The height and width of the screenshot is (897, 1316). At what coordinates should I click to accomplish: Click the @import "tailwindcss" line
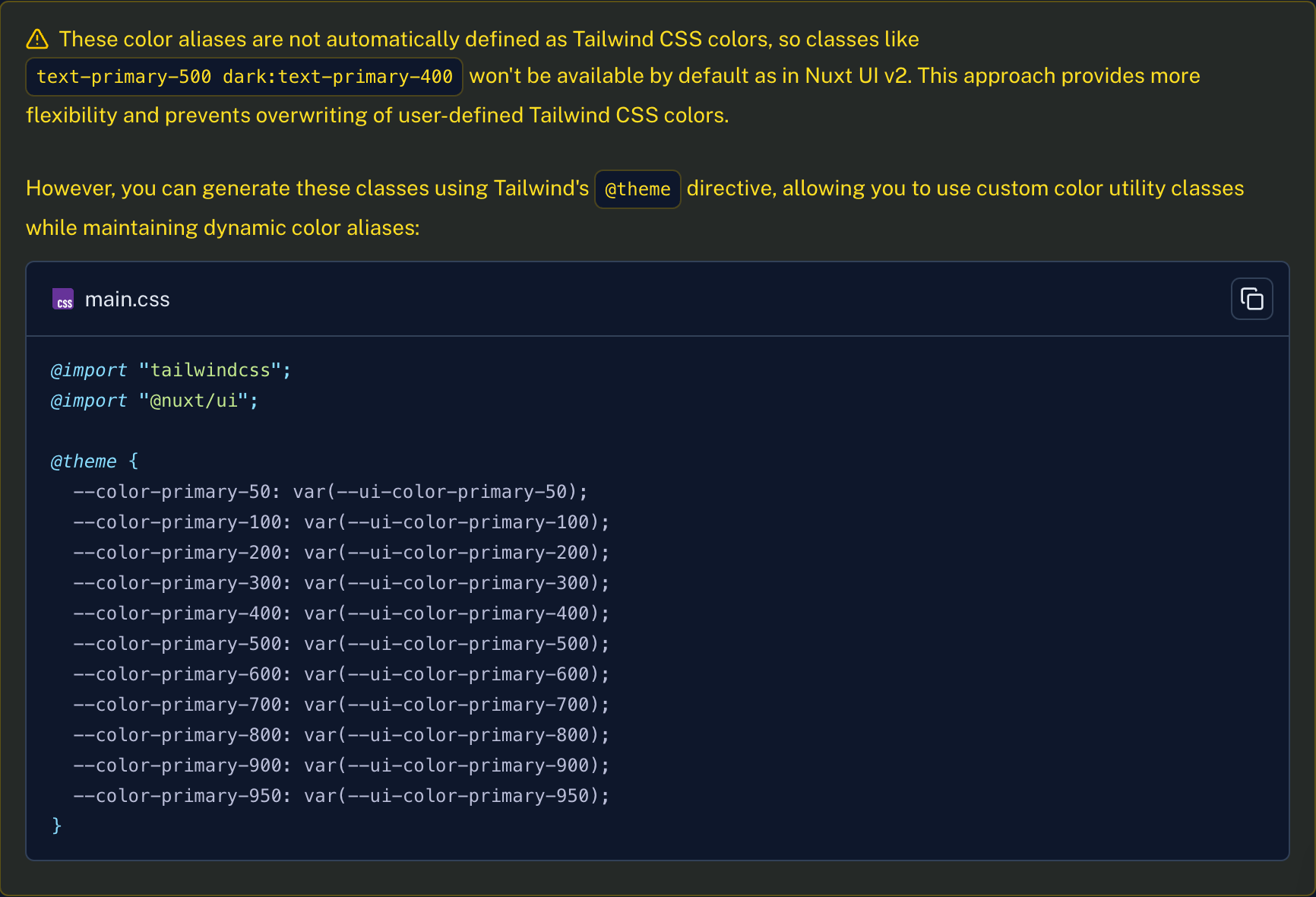[x=171, y=370]
